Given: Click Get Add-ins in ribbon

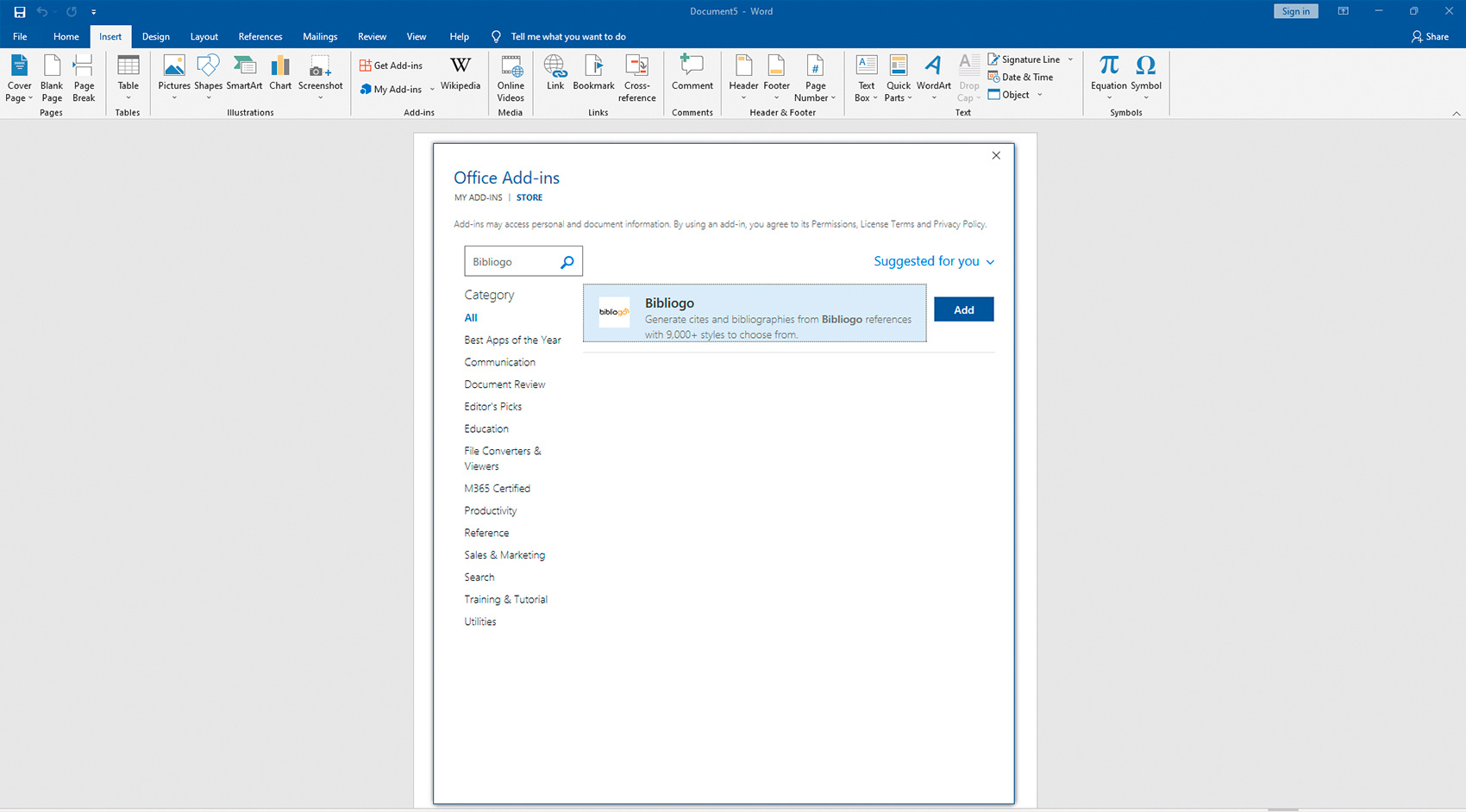Looking at the screenshot, I should coord(392,66).
